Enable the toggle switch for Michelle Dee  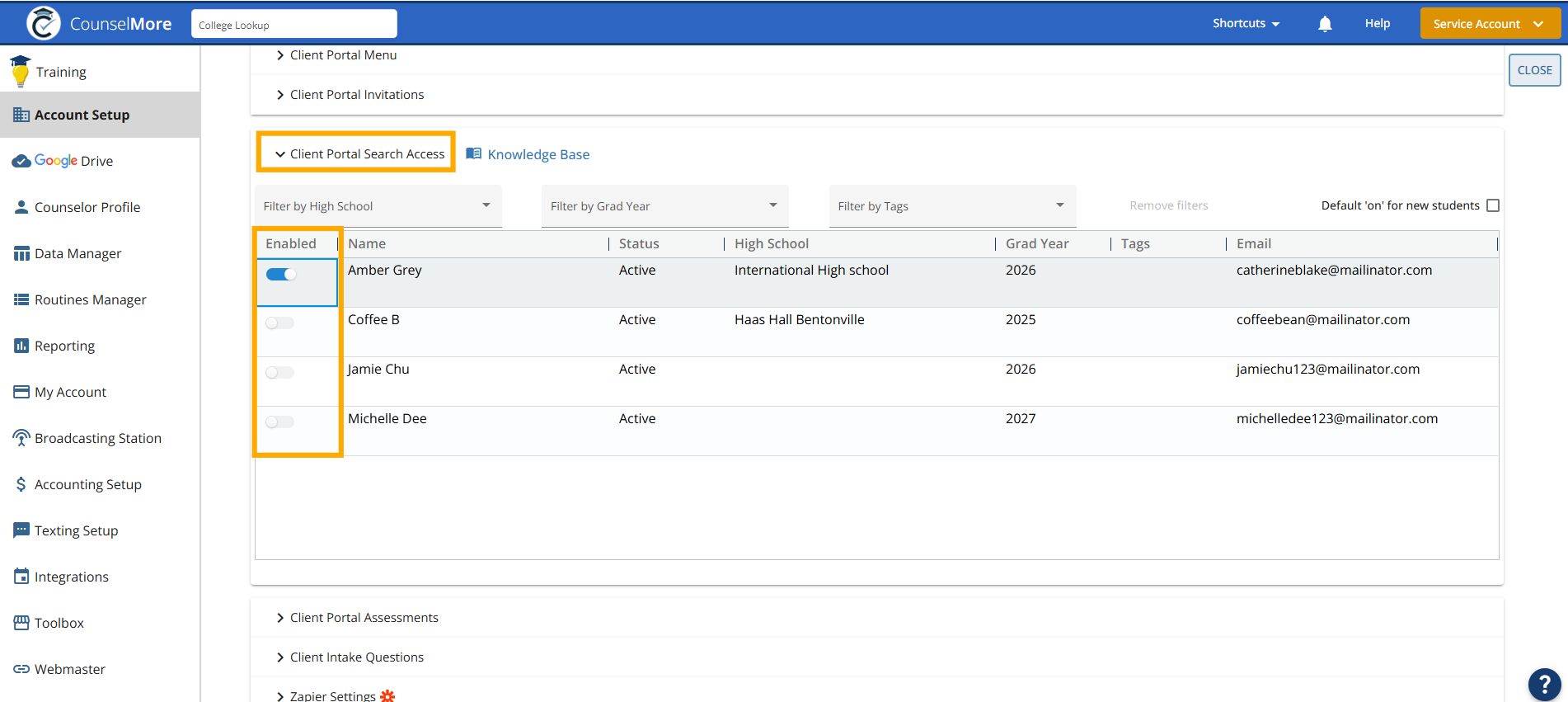coord(279,422)
